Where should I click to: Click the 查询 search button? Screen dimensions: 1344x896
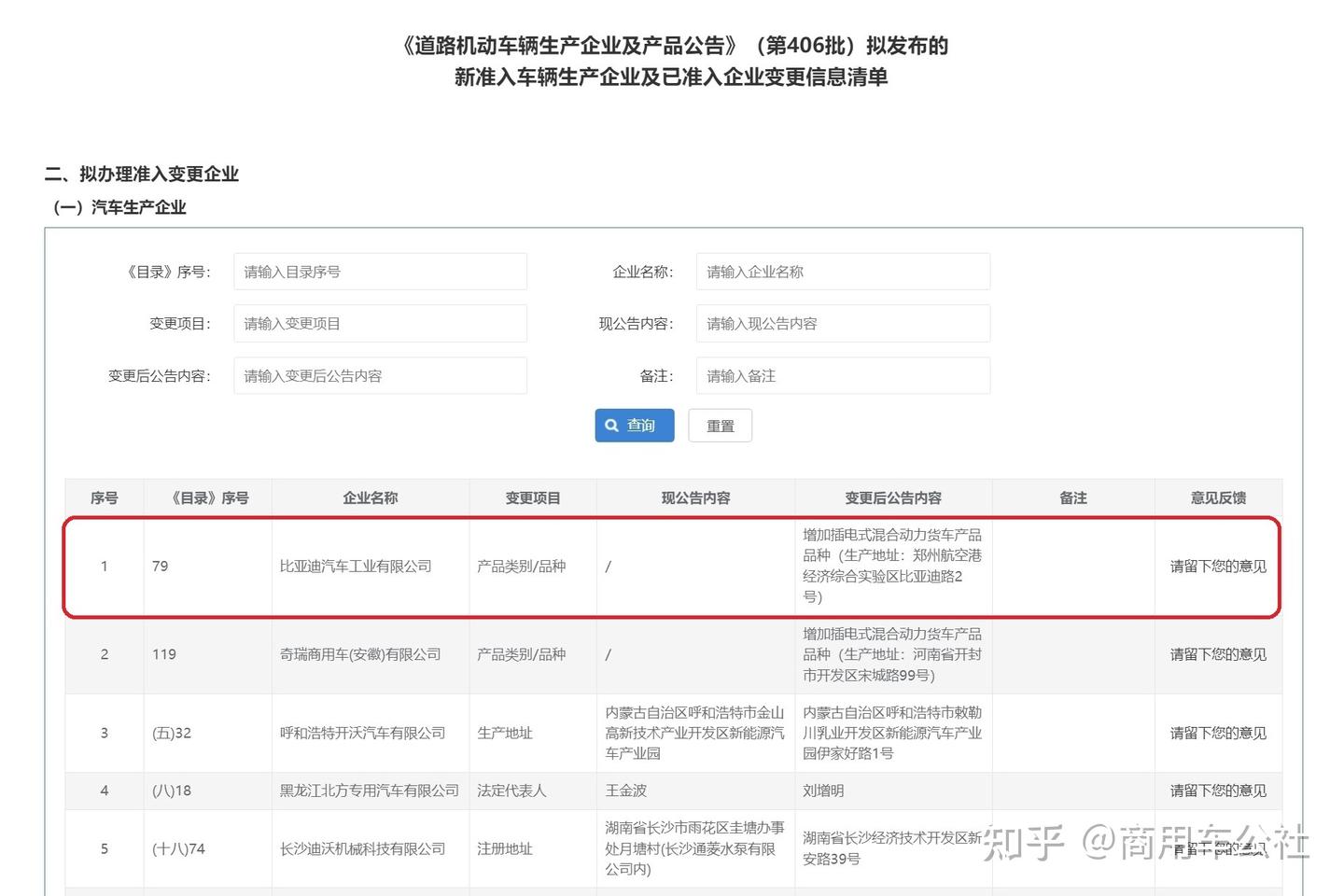634,426
